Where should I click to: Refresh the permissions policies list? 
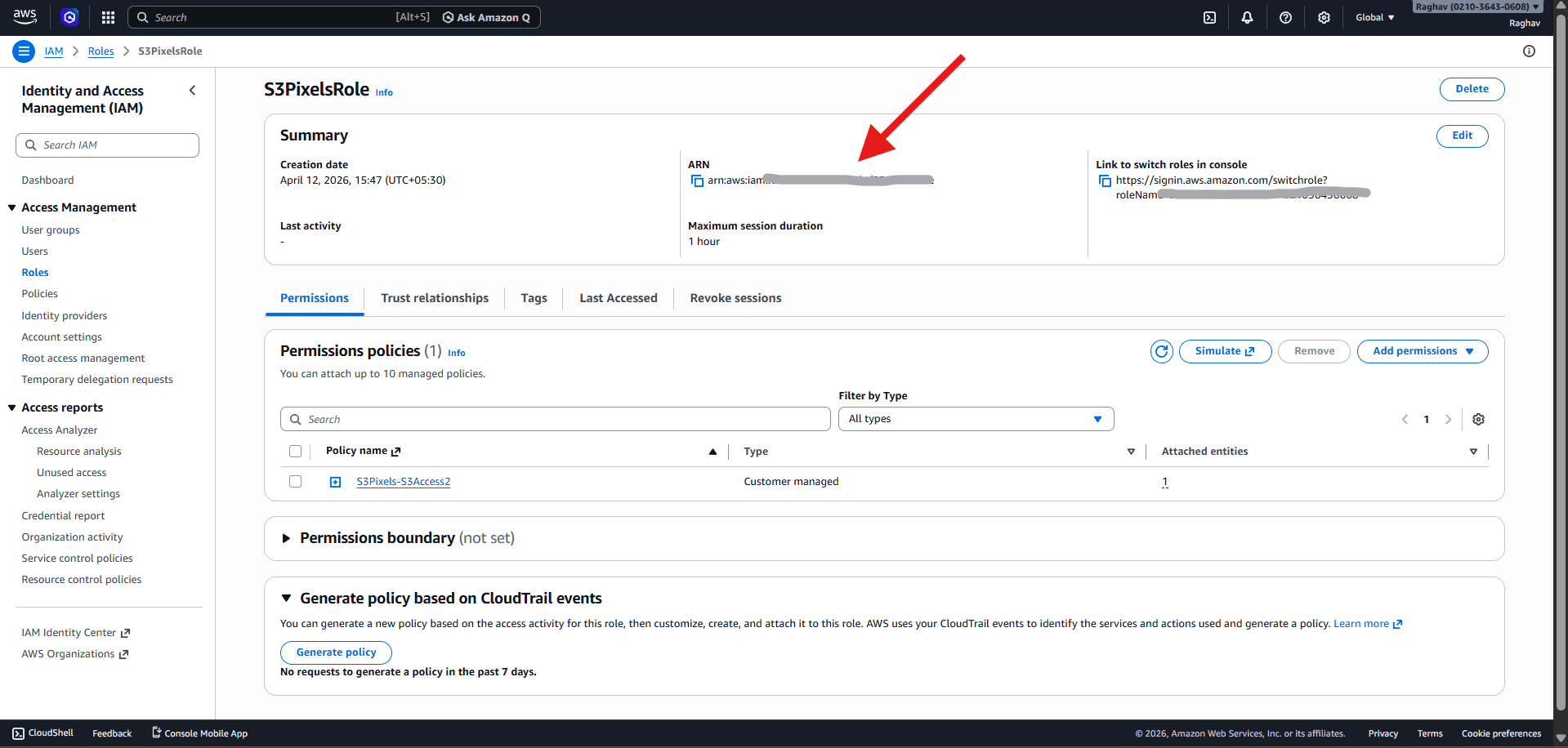[x=1161, y=351]
